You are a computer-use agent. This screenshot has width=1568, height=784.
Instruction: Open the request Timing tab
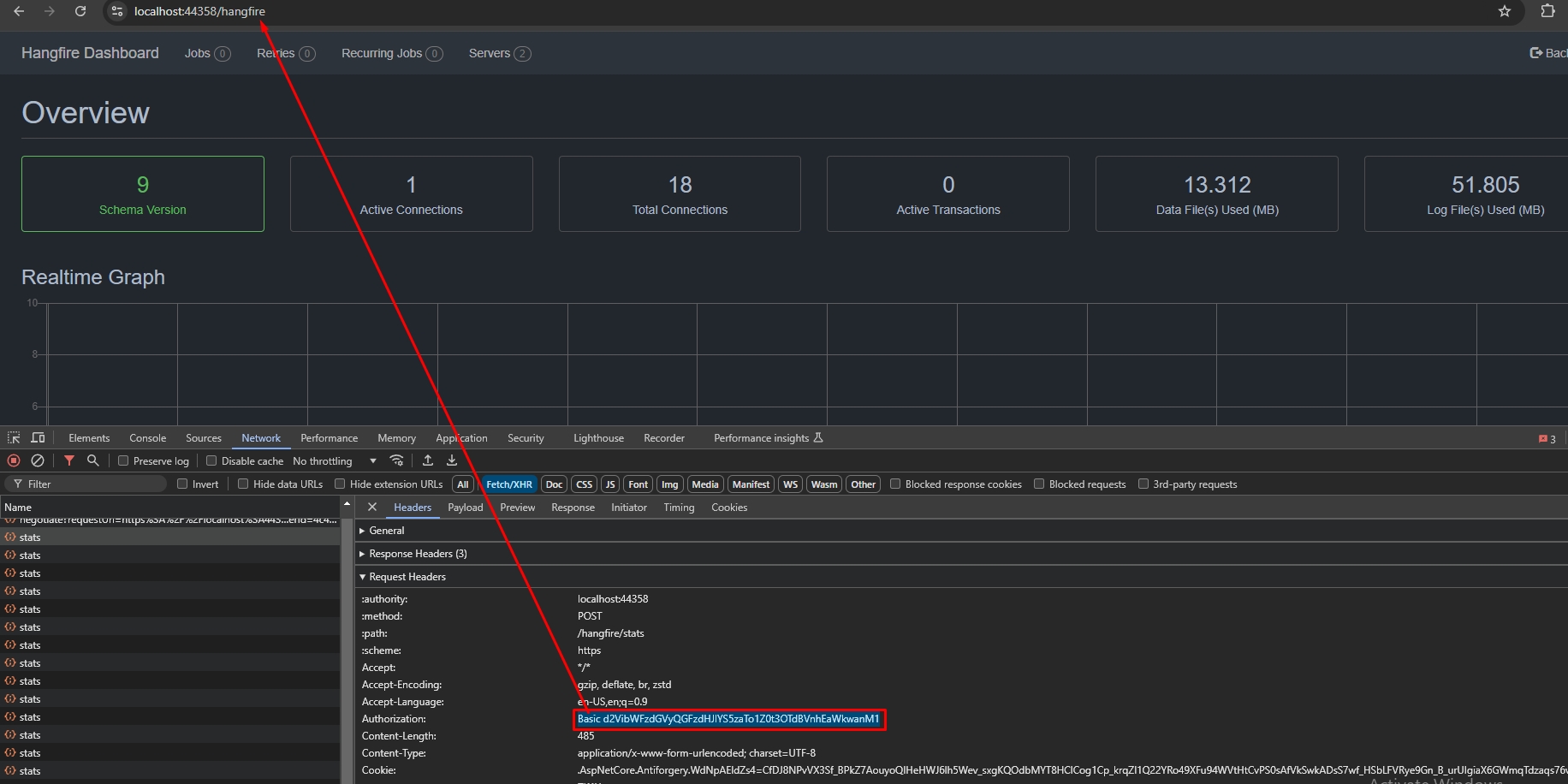(679, 508)
